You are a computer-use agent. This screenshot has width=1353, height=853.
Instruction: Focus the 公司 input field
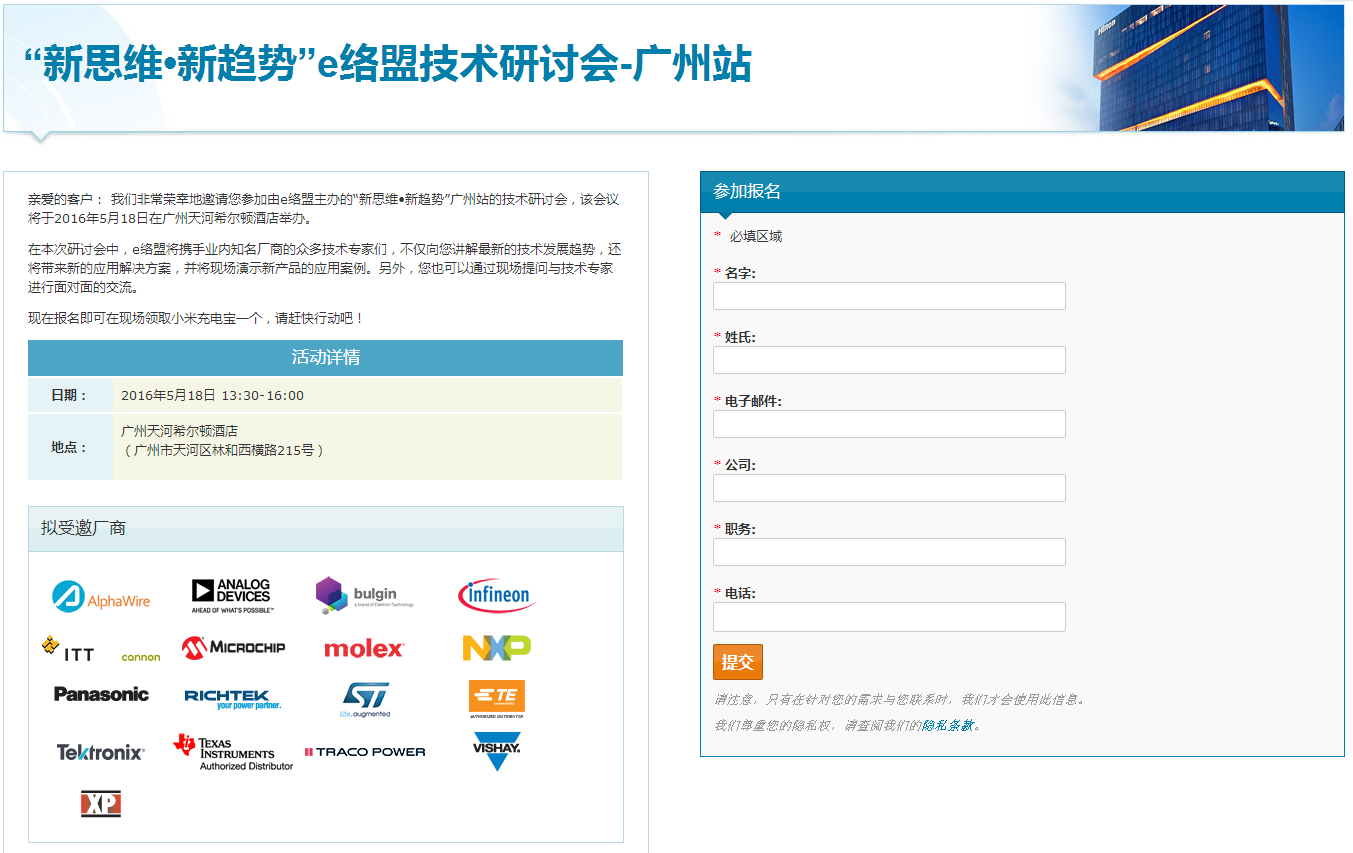[x=889, y=488]
